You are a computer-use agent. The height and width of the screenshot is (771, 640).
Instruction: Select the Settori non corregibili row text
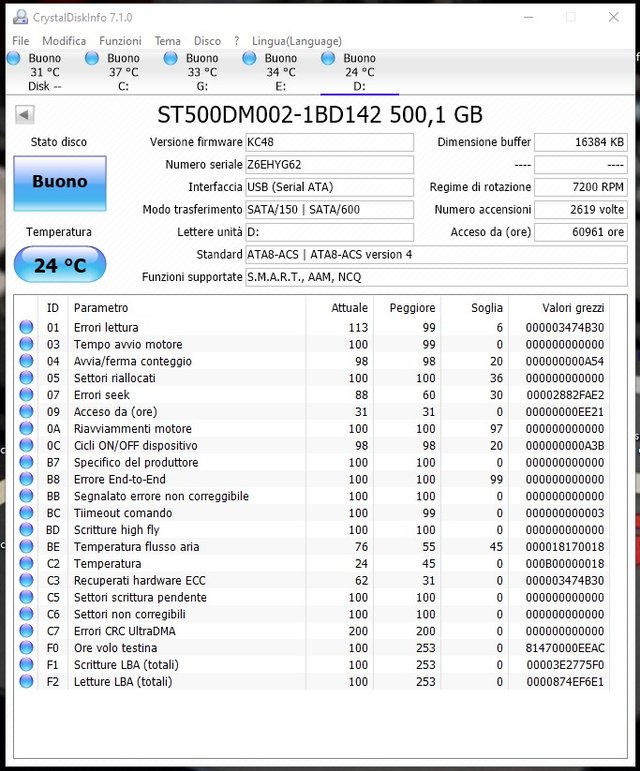click(130, 614)
